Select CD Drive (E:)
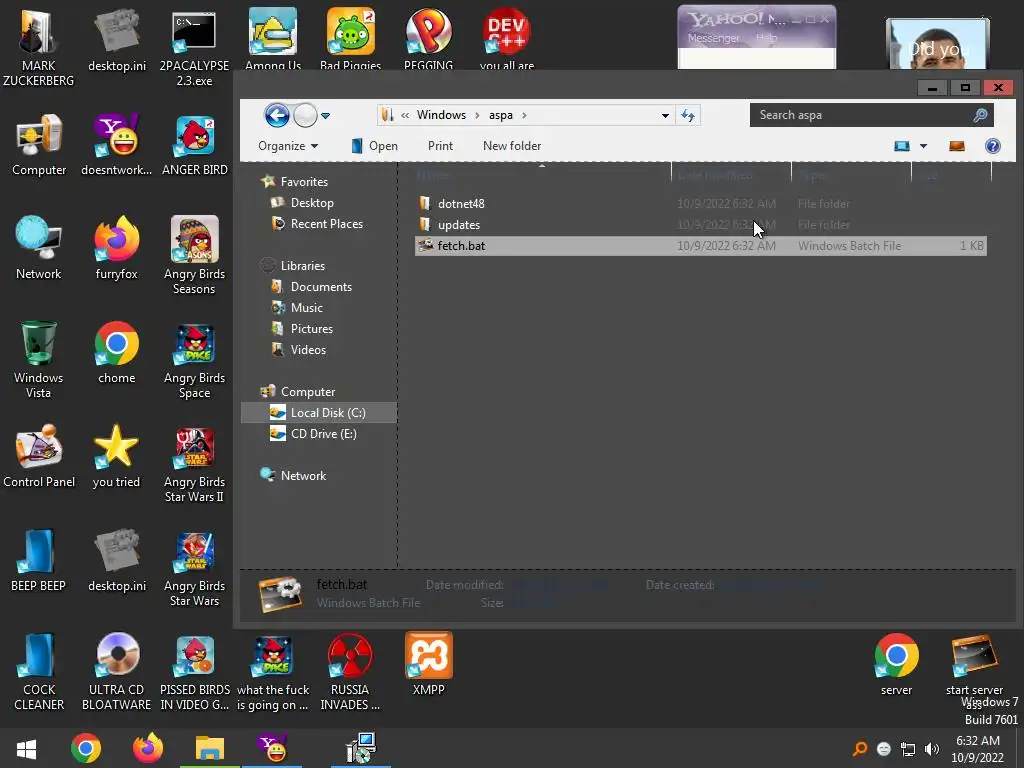The height and width of the screenshot is (768, 1024). [x=323, y=434]
